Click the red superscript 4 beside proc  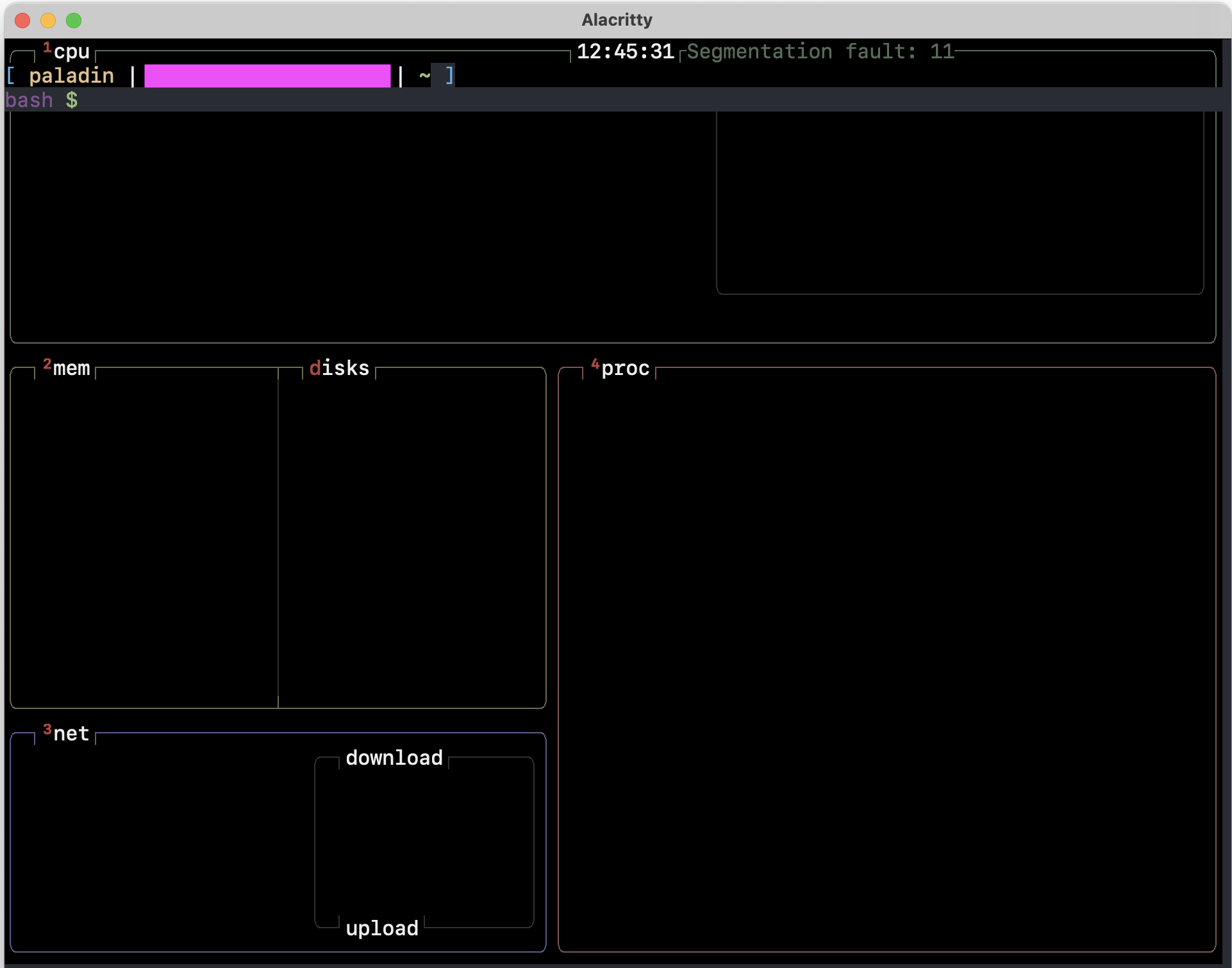tap(595, 364)
